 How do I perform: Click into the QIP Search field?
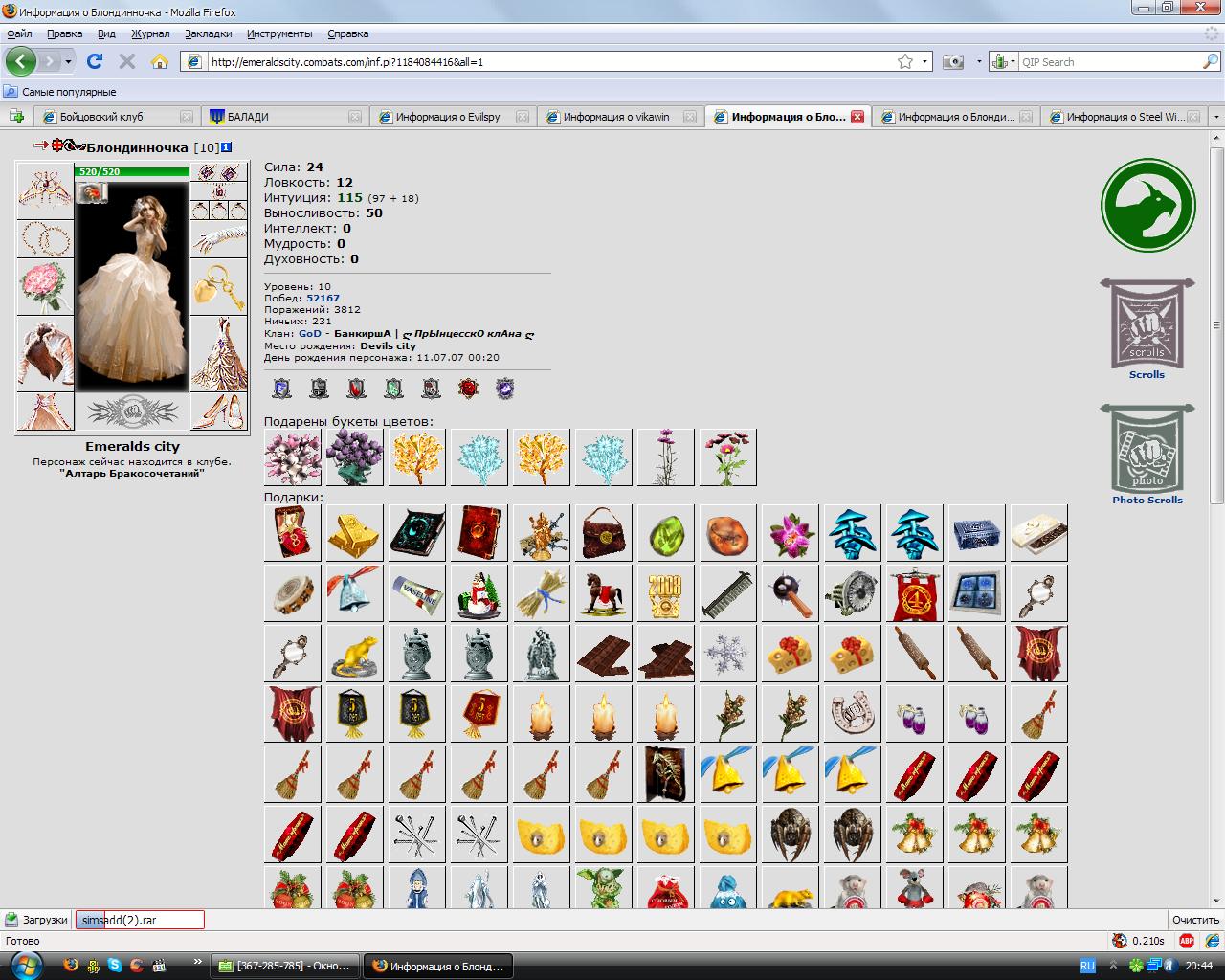coord(1108,61)
